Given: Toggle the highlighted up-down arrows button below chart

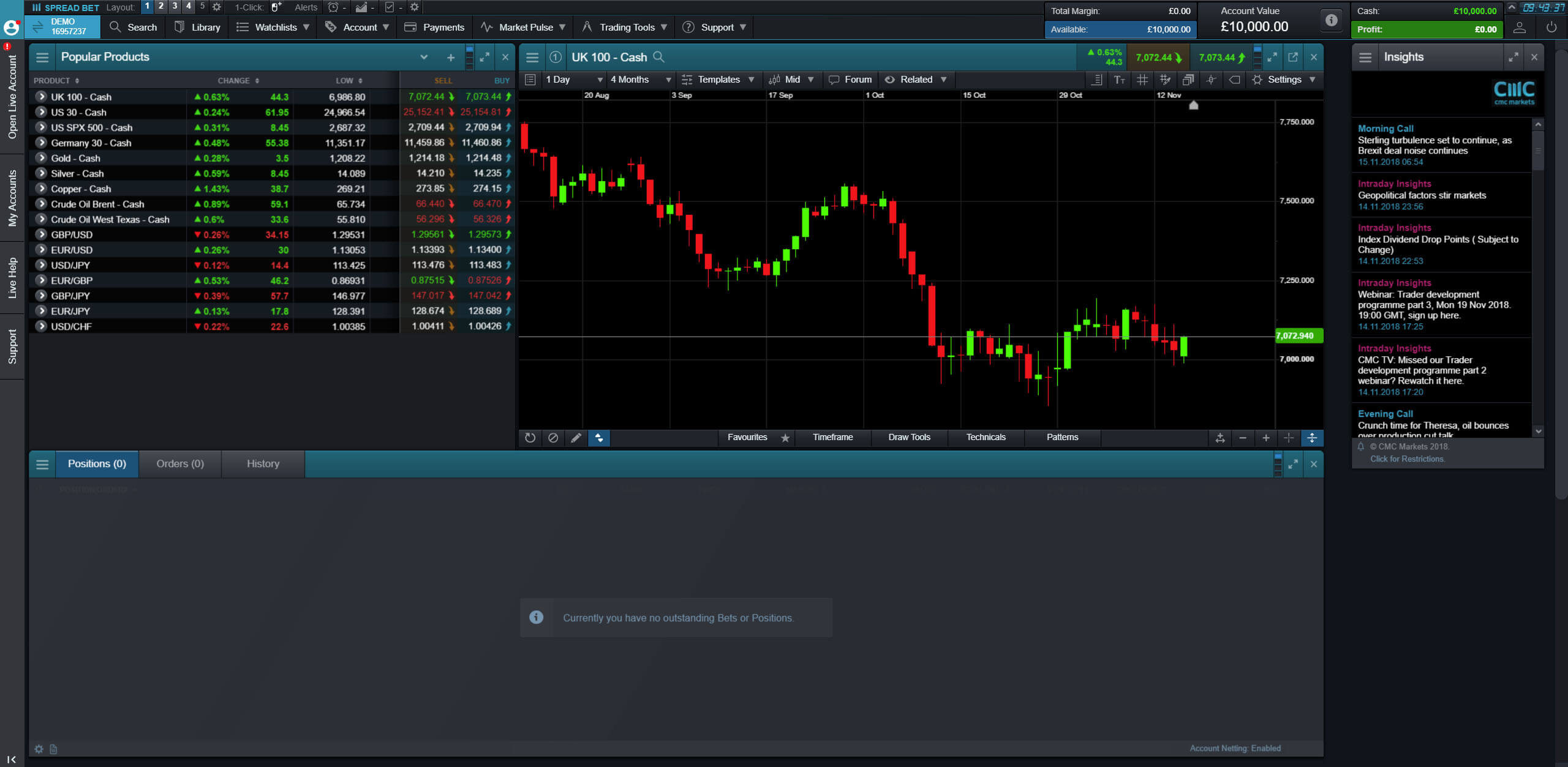Looking at the screenshot, I should pyautogui.click(x=599, y=438).
